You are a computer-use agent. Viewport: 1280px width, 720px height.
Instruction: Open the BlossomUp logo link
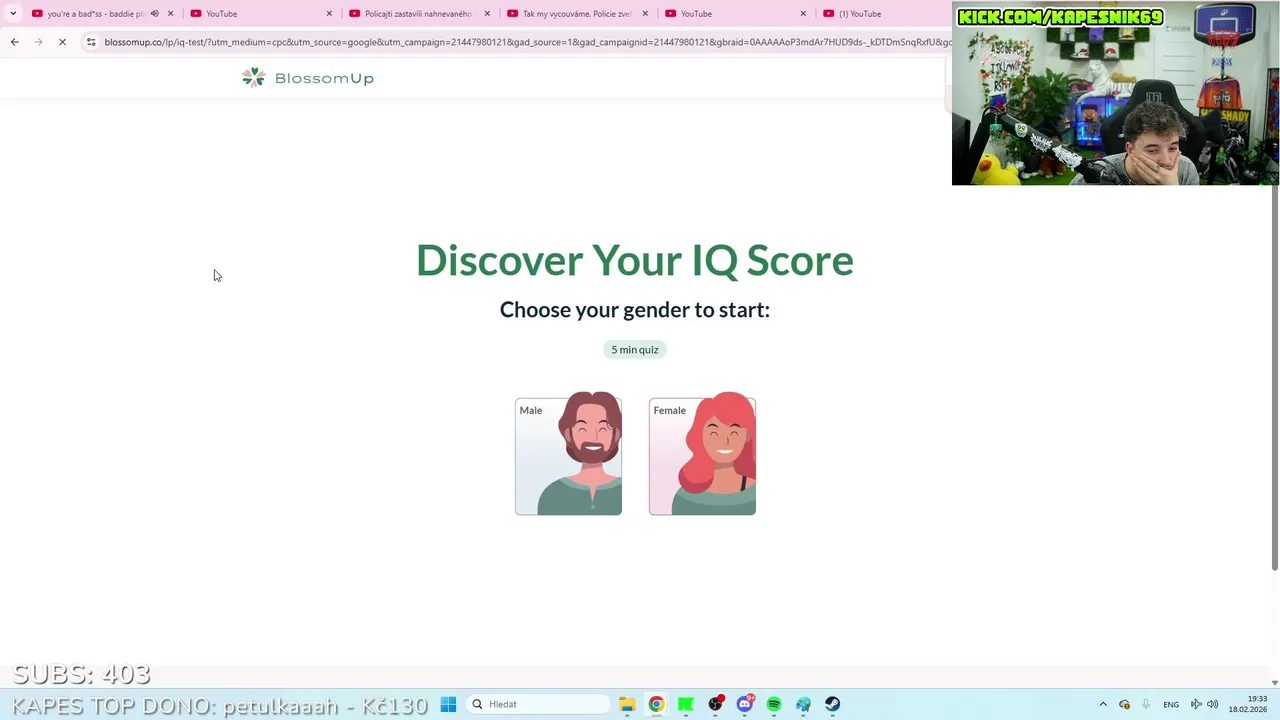click(308, 78)
